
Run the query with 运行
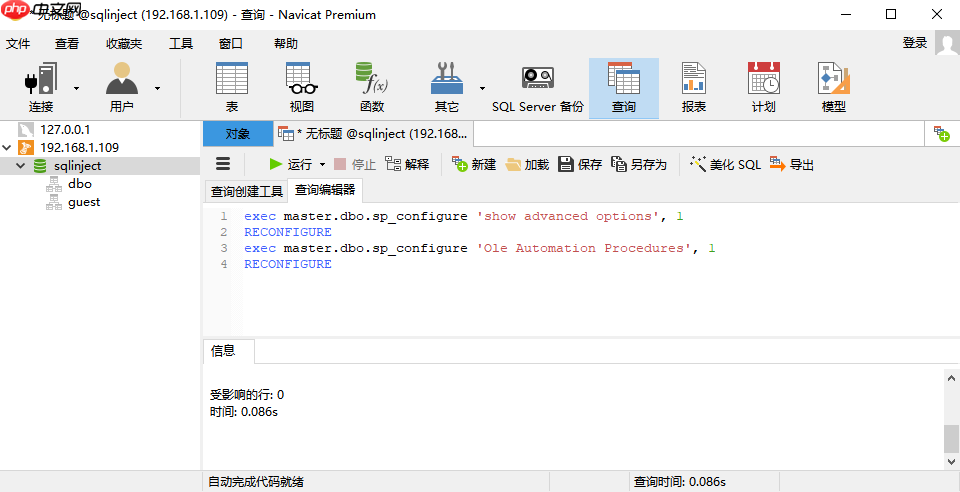pos(291,164)
